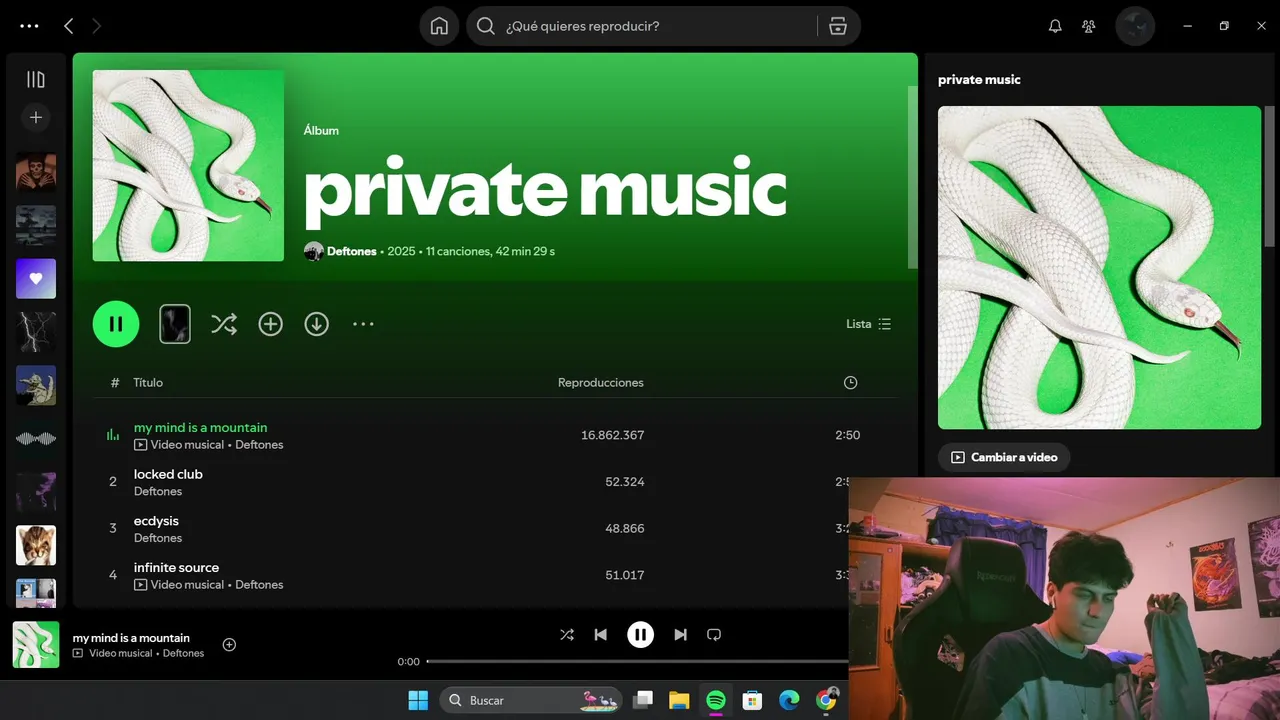Click the 51.017 play count
This screenshot has width=1280, height=720.
pyautogui.click(x=625, y=575)
